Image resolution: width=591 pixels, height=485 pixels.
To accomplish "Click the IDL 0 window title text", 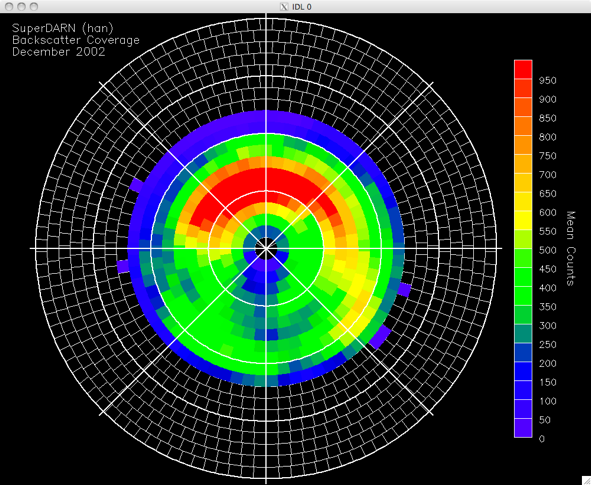I will click(x=302, y=7).
